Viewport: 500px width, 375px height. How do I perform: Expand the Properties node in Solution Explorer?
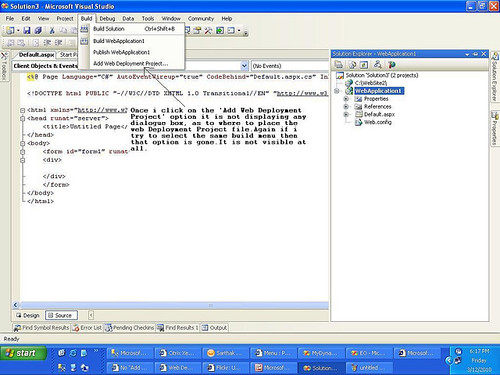(x=346, y=99)
